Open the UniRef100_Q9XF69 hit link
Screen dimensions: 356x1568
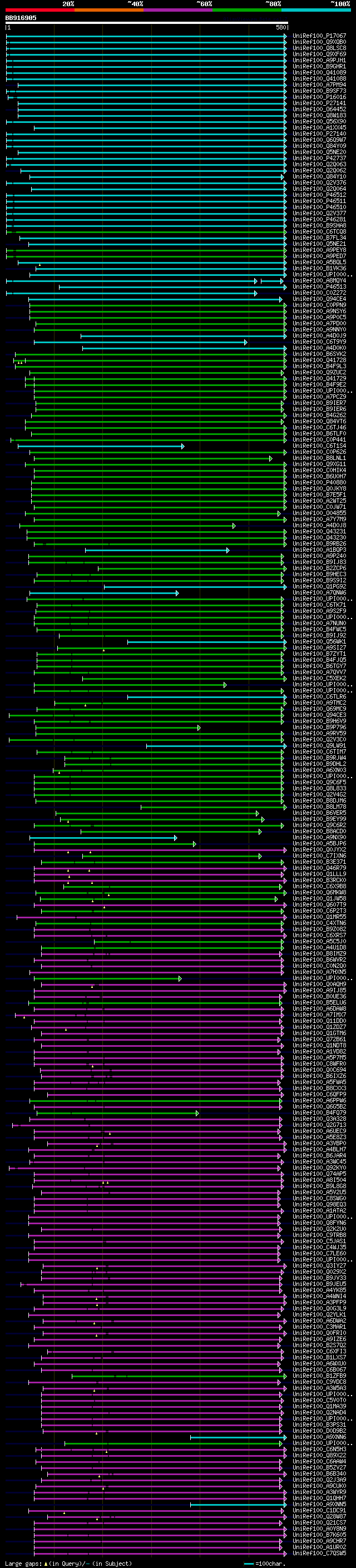click(x=319, y=54)
